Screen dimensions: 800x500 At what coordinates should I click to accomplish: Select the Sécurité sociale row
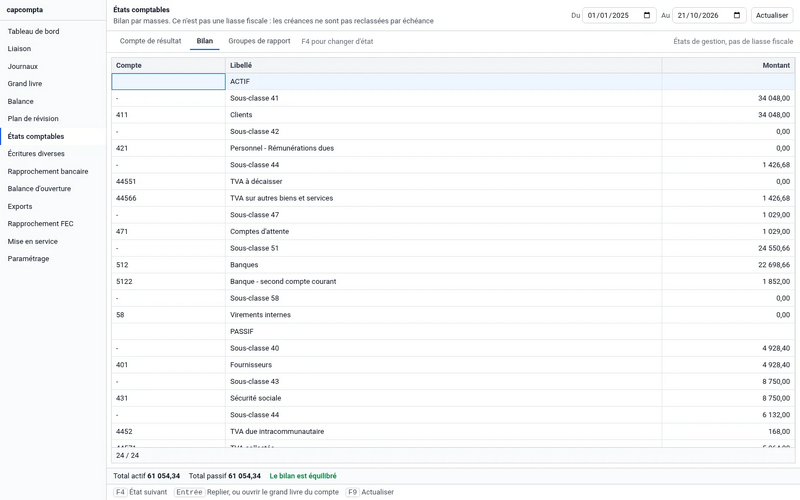point(453,398)
